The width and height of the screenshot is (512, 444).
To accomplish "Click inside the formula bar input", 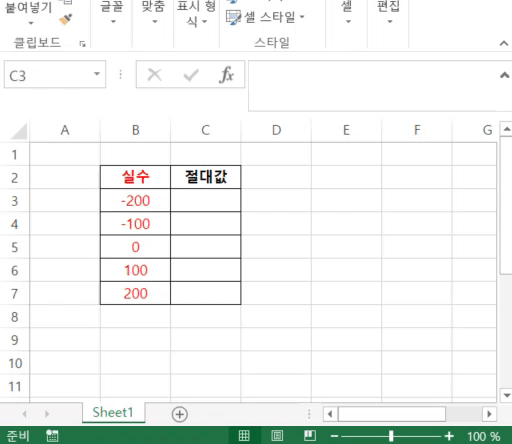I will point(372,86).
